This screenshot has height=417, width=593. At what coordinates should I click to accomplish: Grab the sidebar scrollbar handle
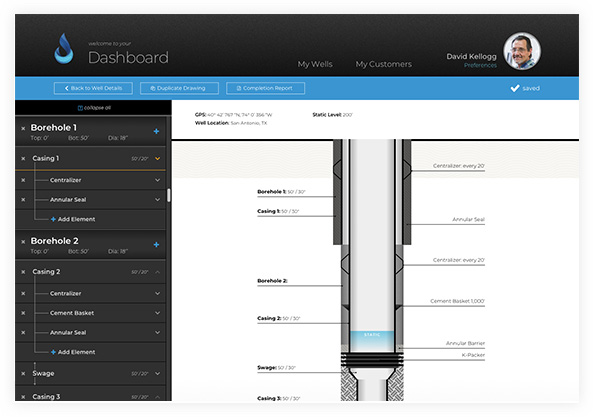(x=169, y=195)
